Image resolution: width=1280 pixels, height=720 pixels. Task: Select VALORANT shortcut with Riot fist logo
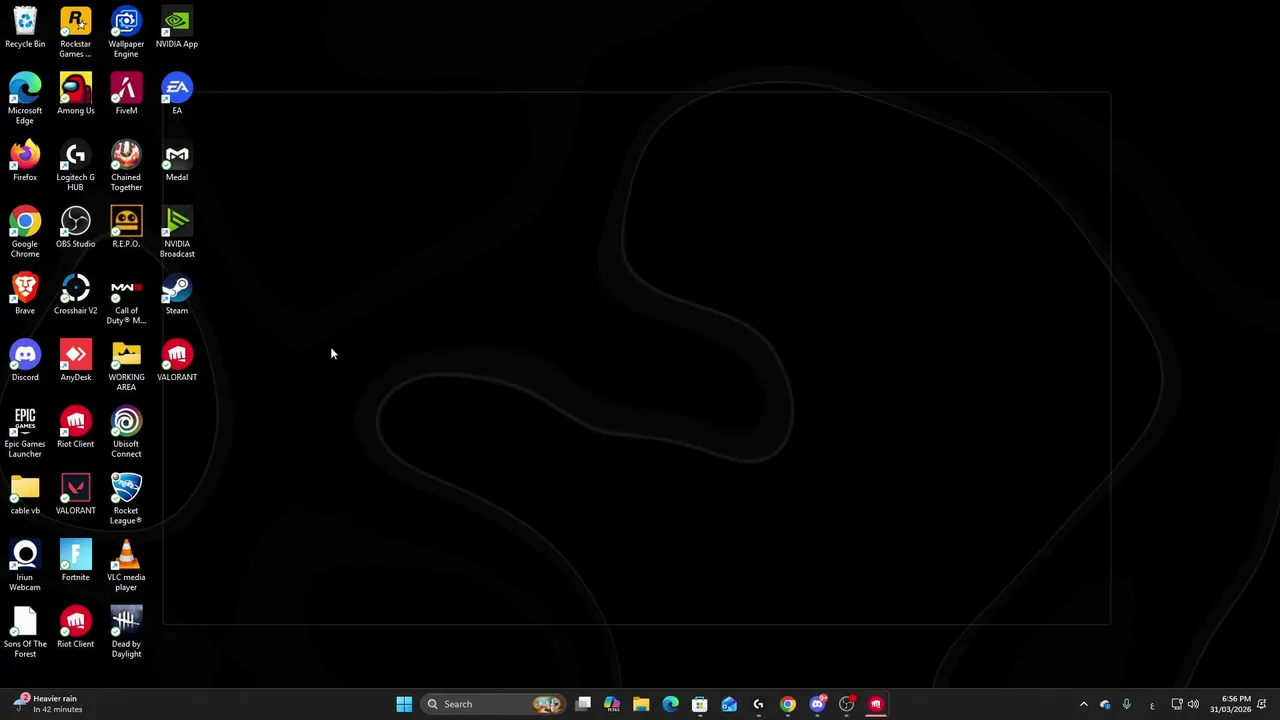pyautogui.click(x=177, y=361)
